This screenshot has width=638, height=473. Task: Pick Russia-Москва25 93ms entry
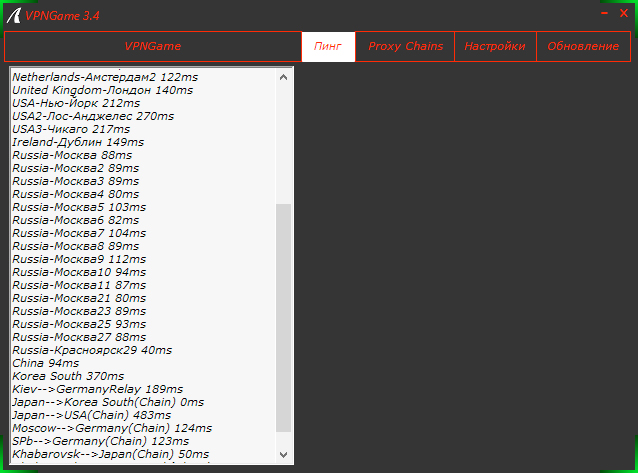coord(79,324)
